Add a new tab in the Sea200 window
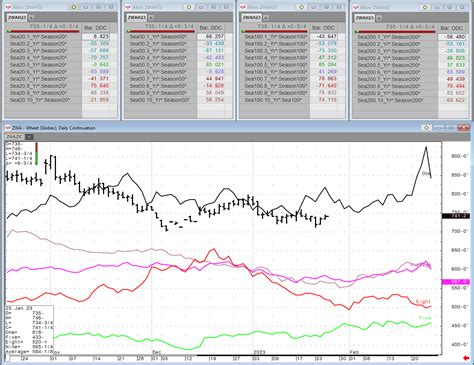 379,18
